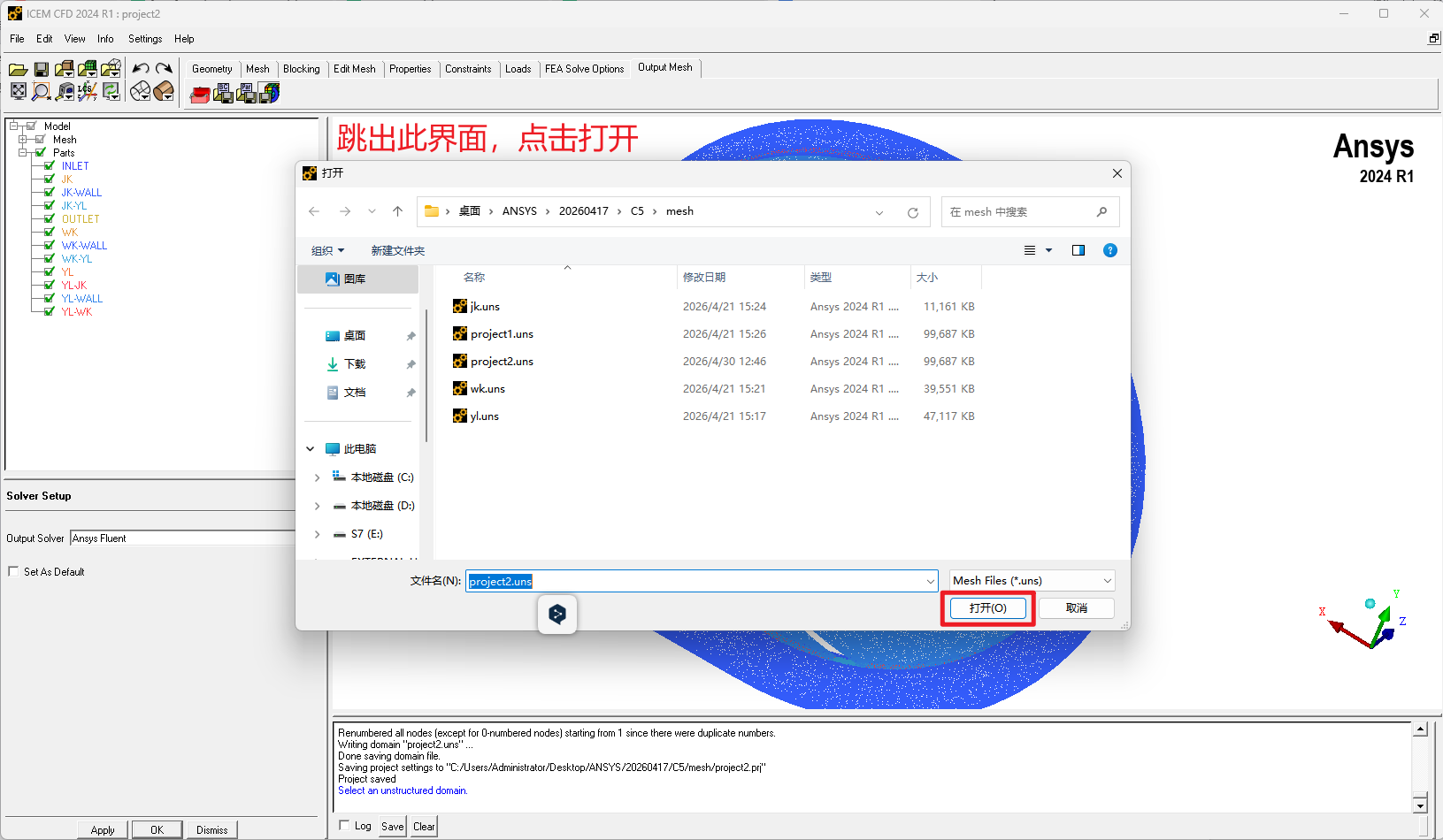Go back in the file dialog
Image resolution: width=1443 pixels, height=840 pixels.
tap(314, 211)
